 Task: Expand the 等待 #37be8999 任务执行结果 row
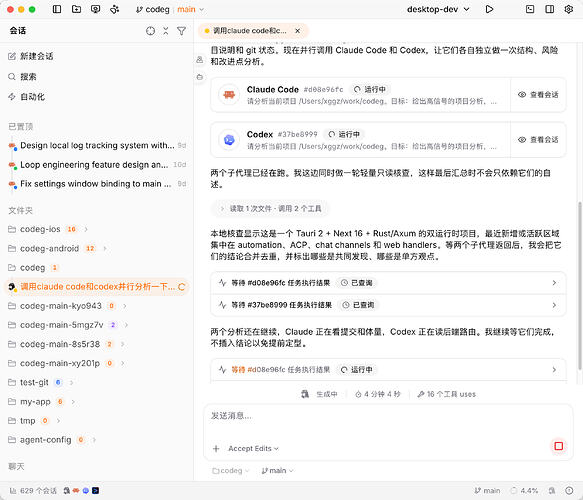click(x=388, y=305)
